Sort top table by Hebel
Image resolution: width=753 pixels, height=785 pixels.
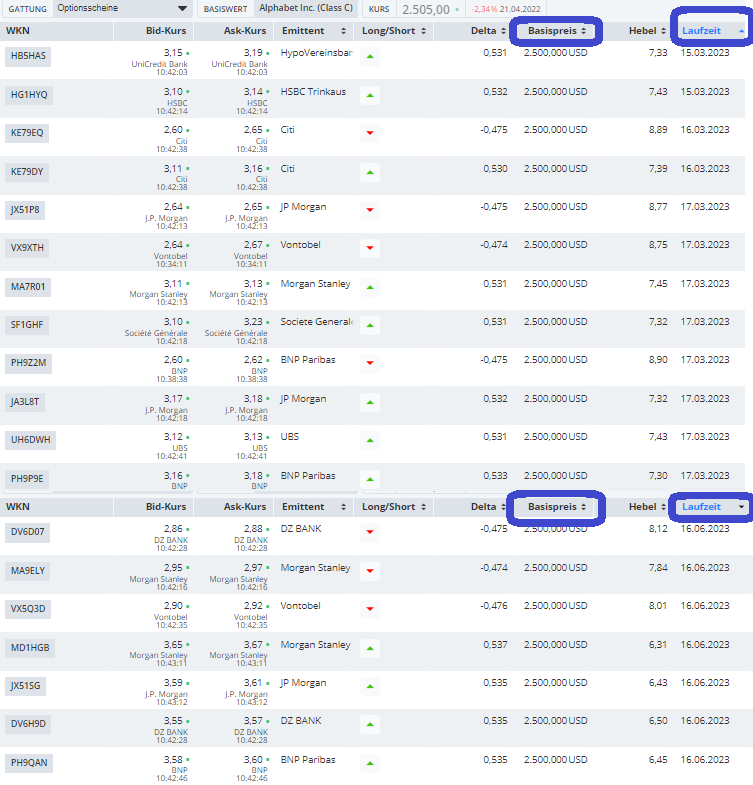(647, 31)
